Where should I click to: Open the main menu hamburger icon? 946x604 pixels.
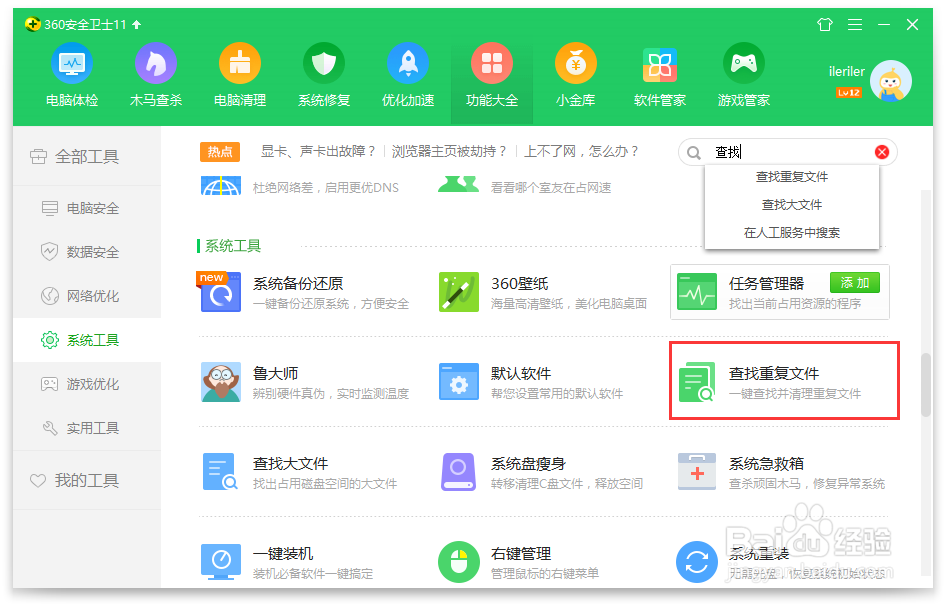[x=855, y=24]
